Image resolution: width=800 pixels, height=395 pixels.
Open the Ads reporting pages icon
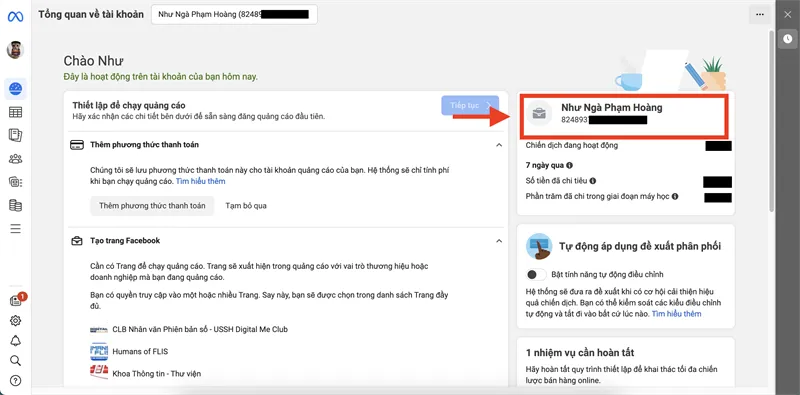(x=15, y=135)
